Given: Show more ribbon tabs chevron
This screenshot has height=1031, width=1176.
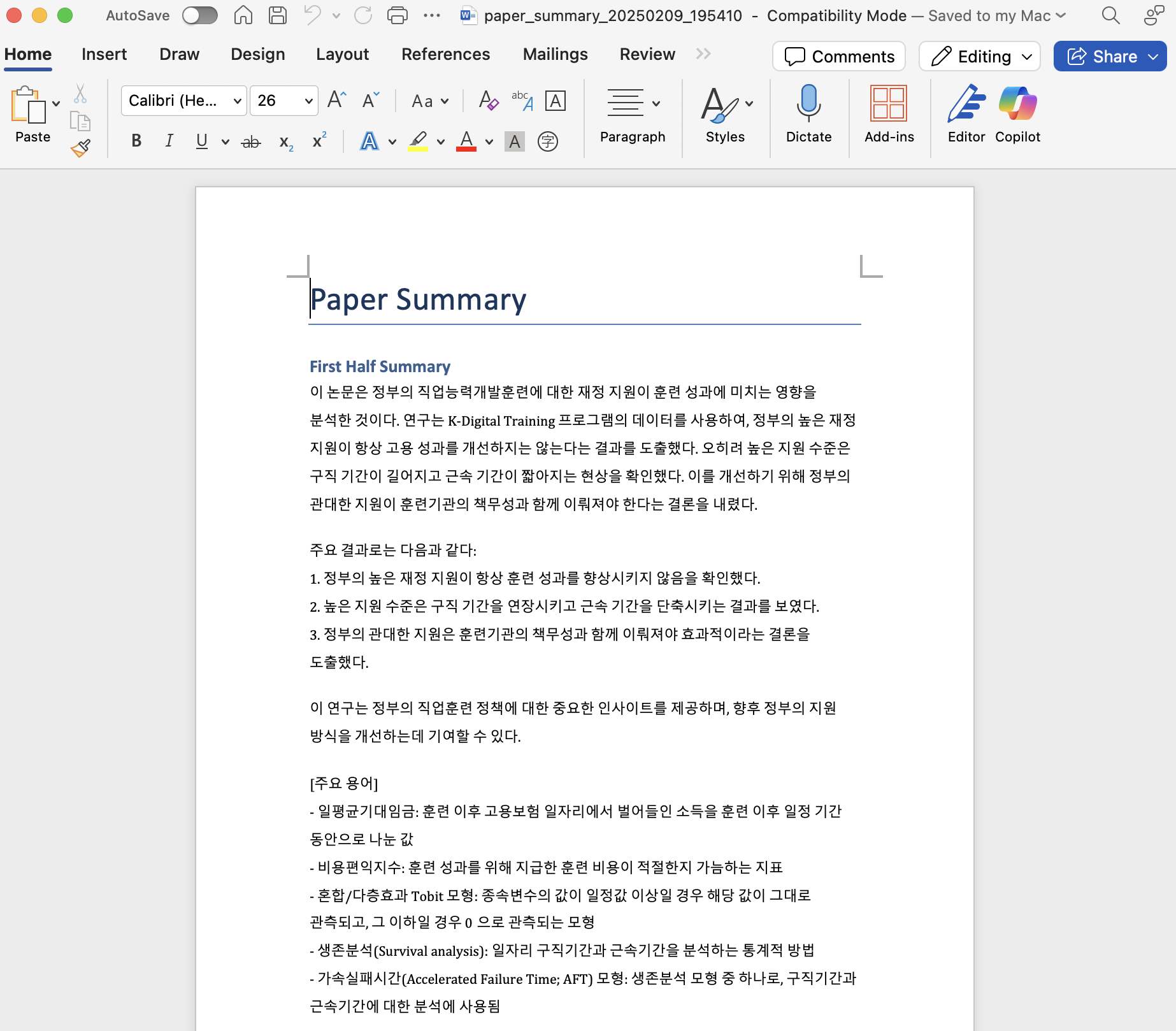Looking at the screenshot, I should click(703, 55).
